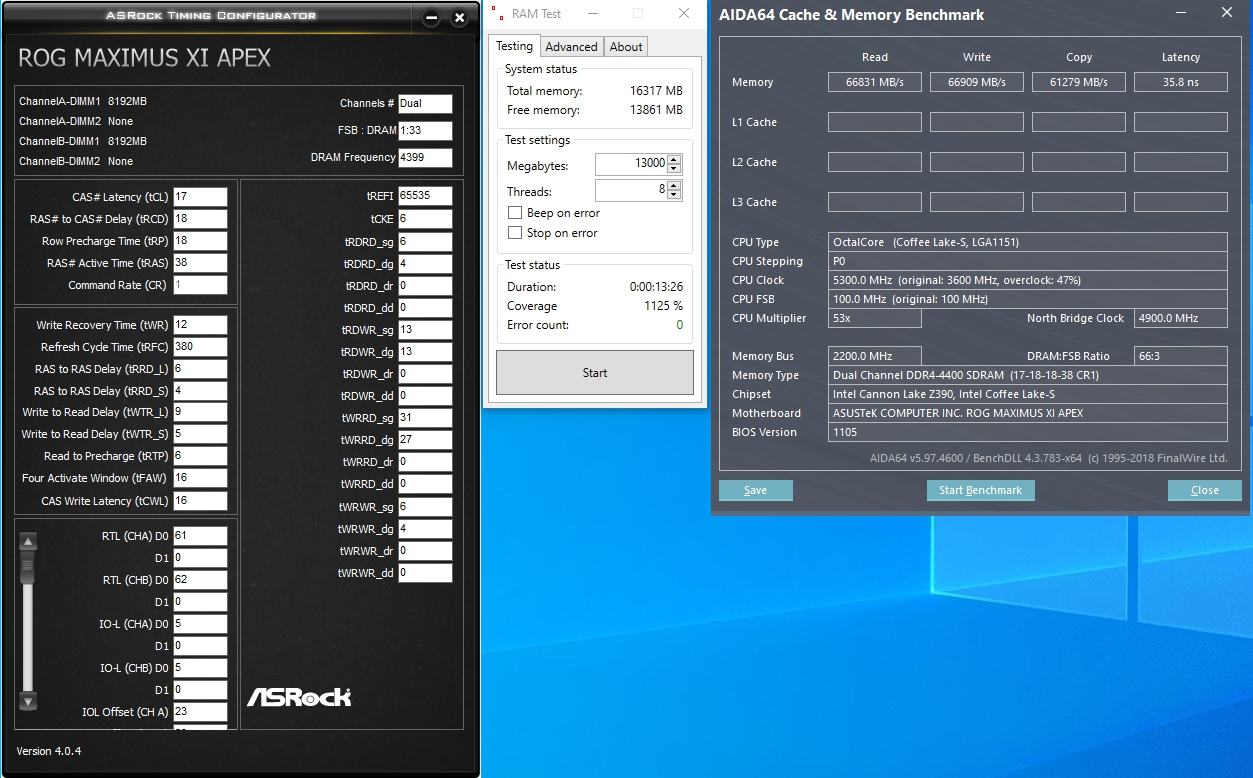This screenshot has width=1253, height=778.
Task: Decrease Megabytes value with the down arrow
Action: coord(674,168)
